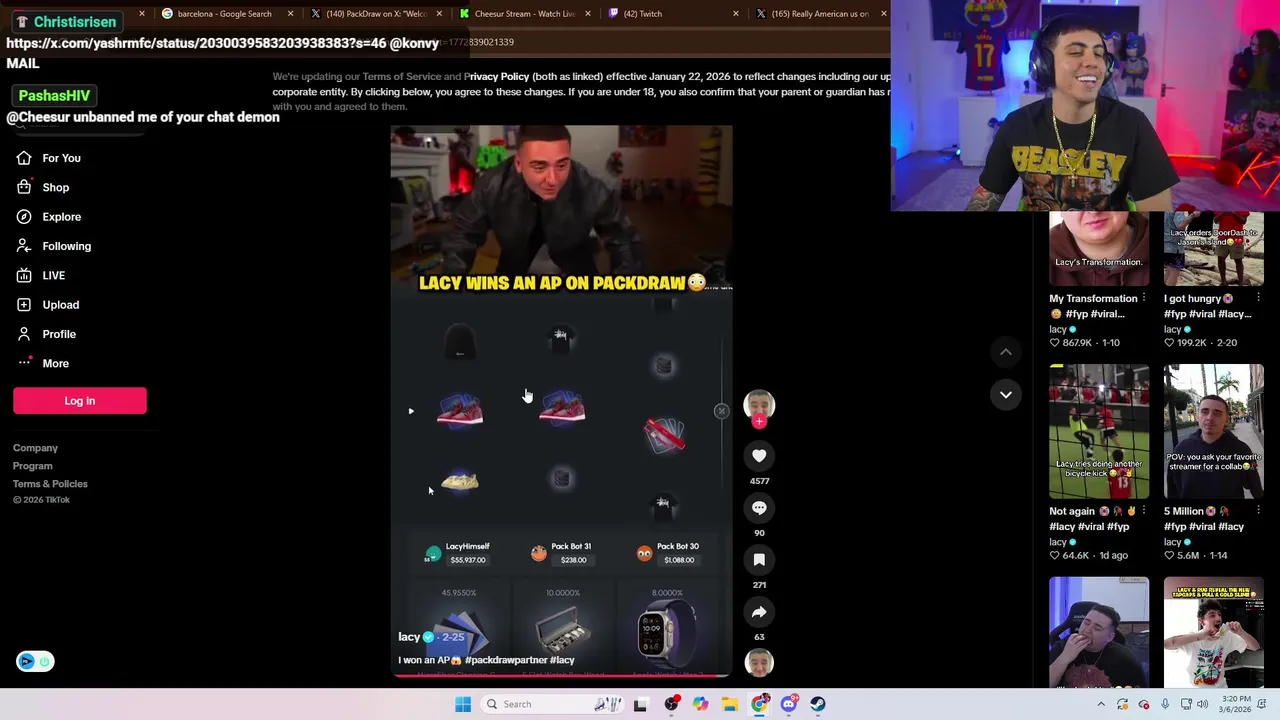Open the video at the last row's right

coord(1213,632)
